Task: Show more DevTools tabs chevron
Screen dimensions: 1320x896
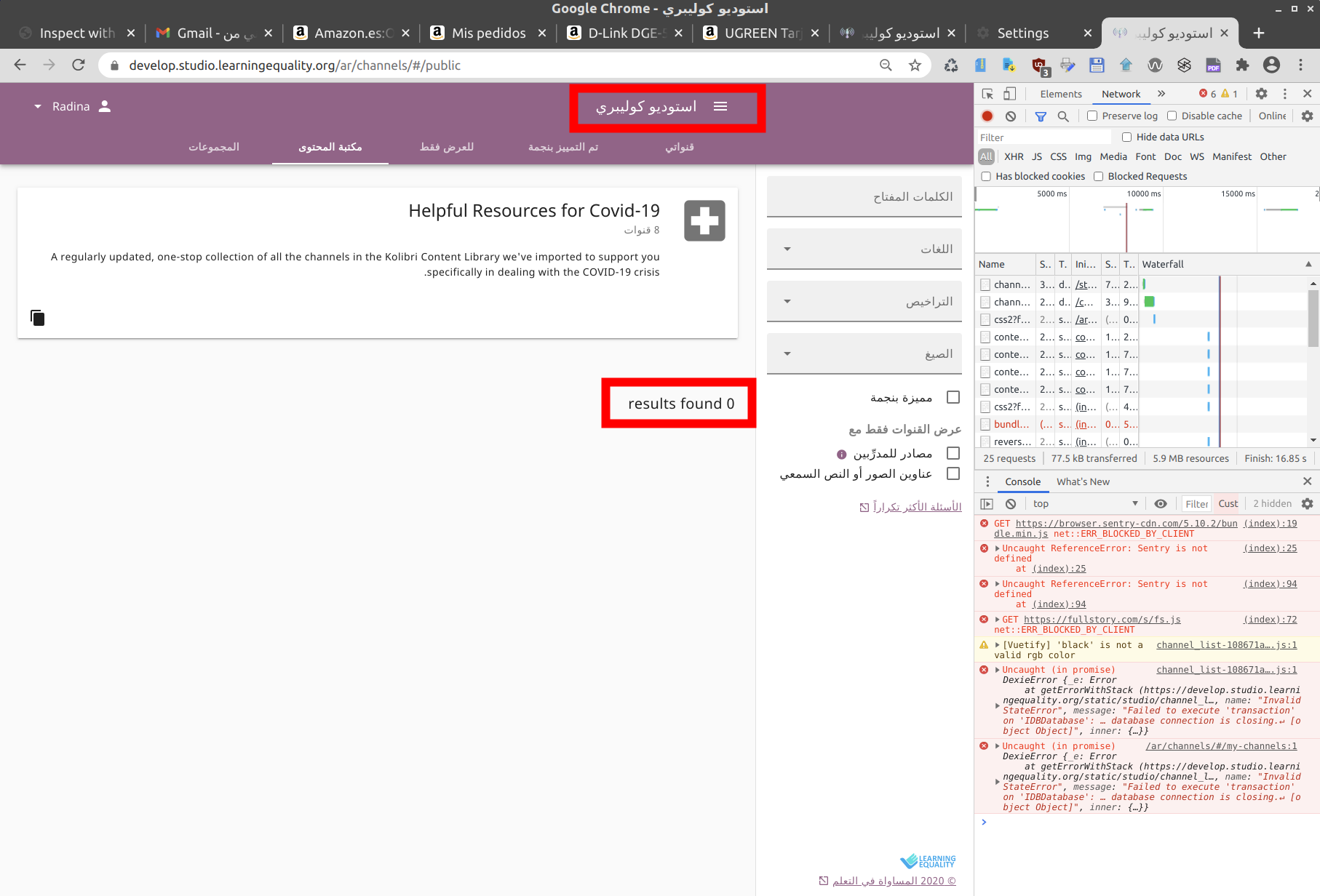Action: [x=1161, y=94]
